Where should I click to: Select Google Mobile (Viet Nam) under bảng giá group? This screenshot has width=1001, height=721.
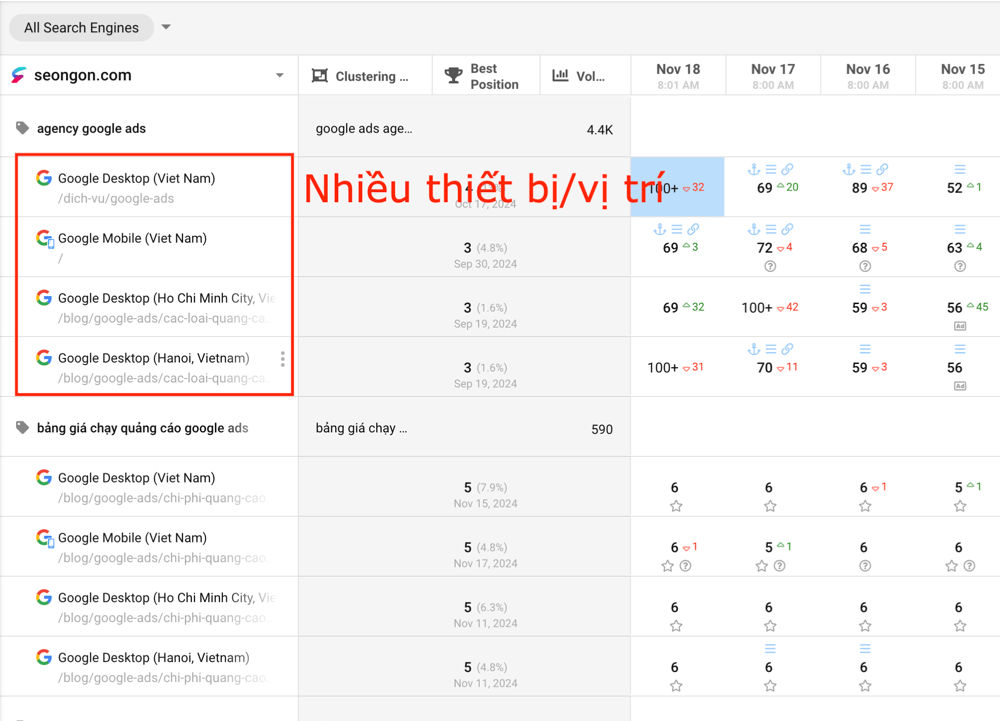pyautogui.click(x=132, y=538)
